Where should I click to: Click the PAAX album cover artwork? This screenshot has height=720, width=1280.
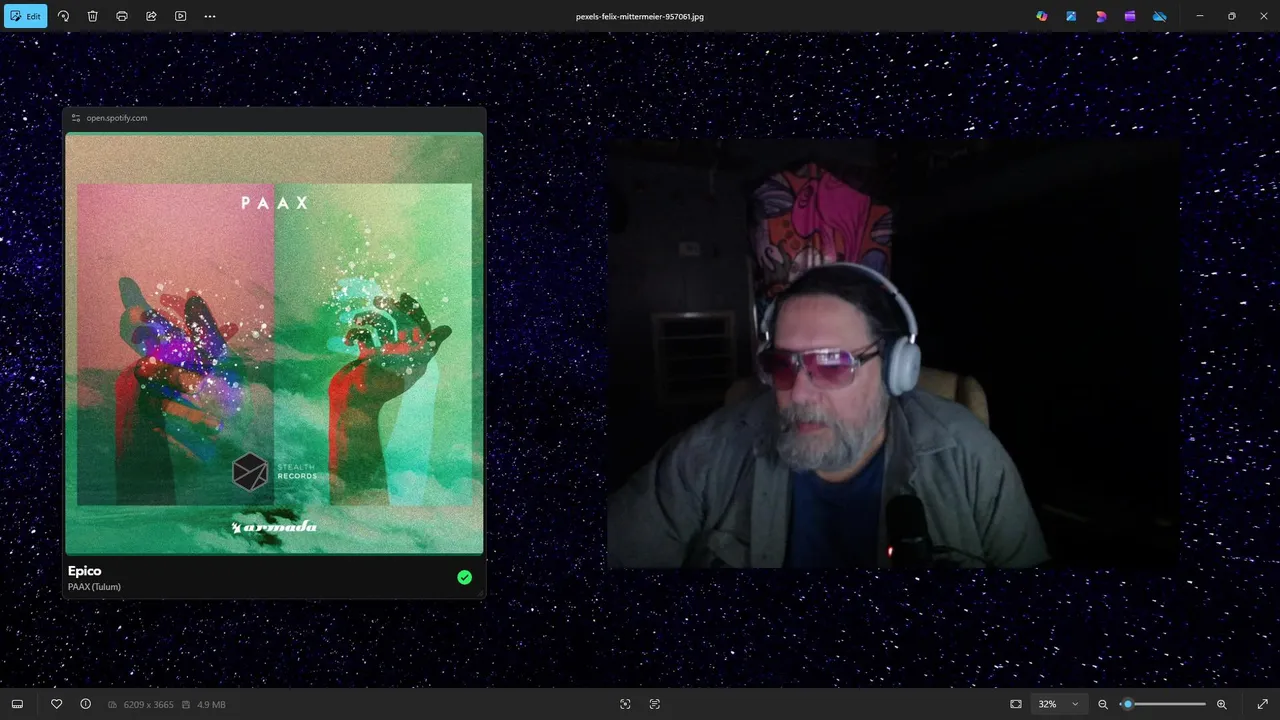(x=274, y=343)
